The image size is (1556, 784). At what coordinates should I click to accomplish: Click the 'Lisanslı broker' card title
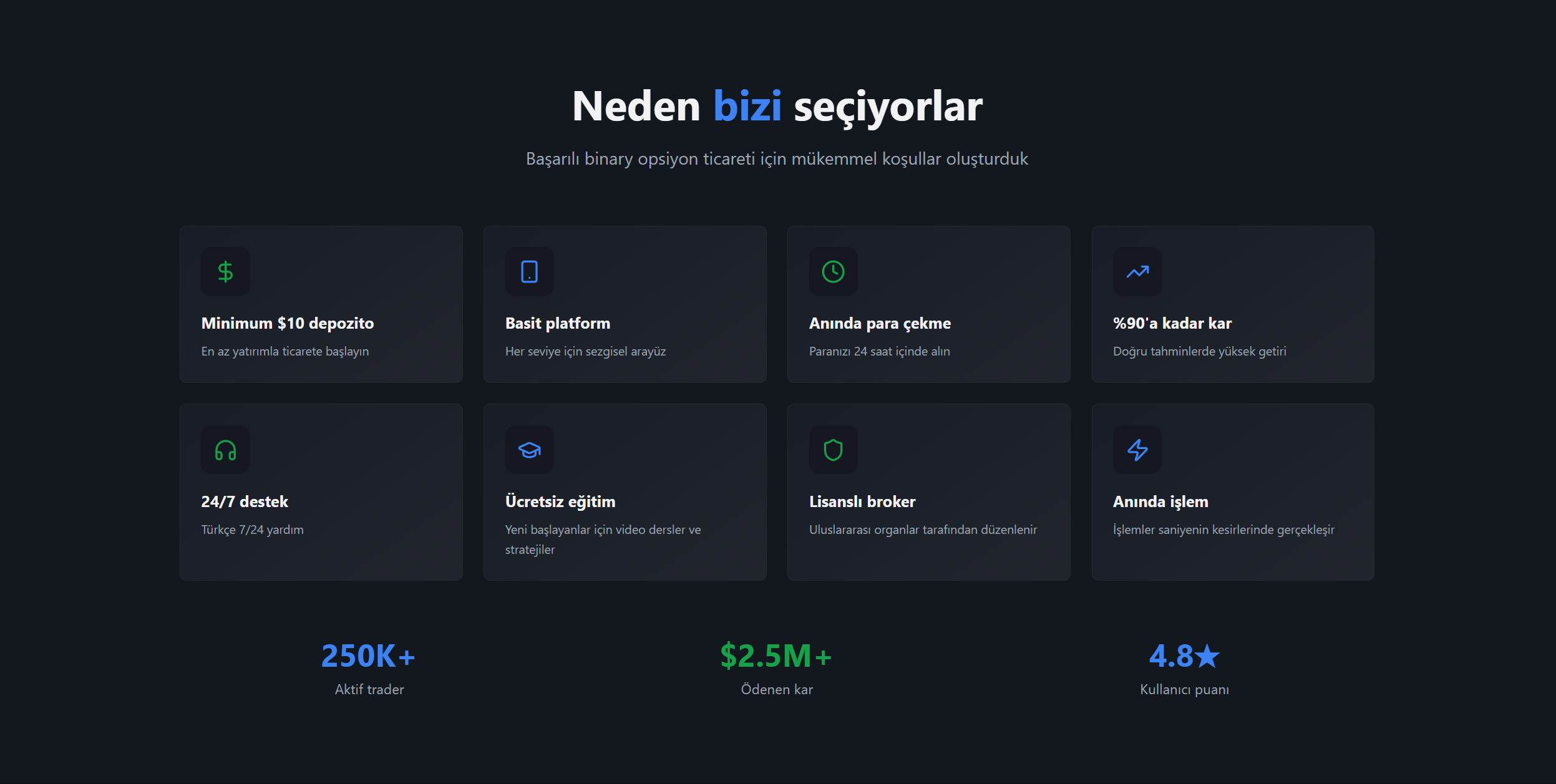(x=862, y=501)
